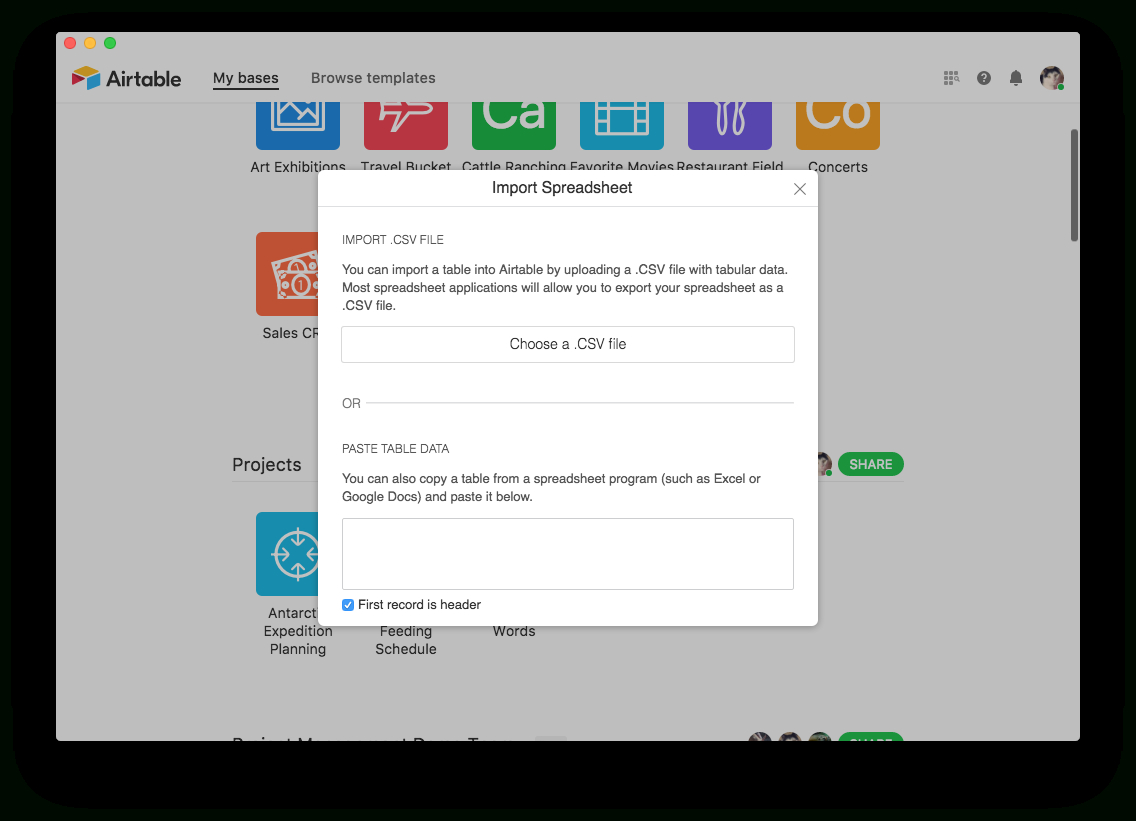Click the Projects workspace heading

coord(267,464)
